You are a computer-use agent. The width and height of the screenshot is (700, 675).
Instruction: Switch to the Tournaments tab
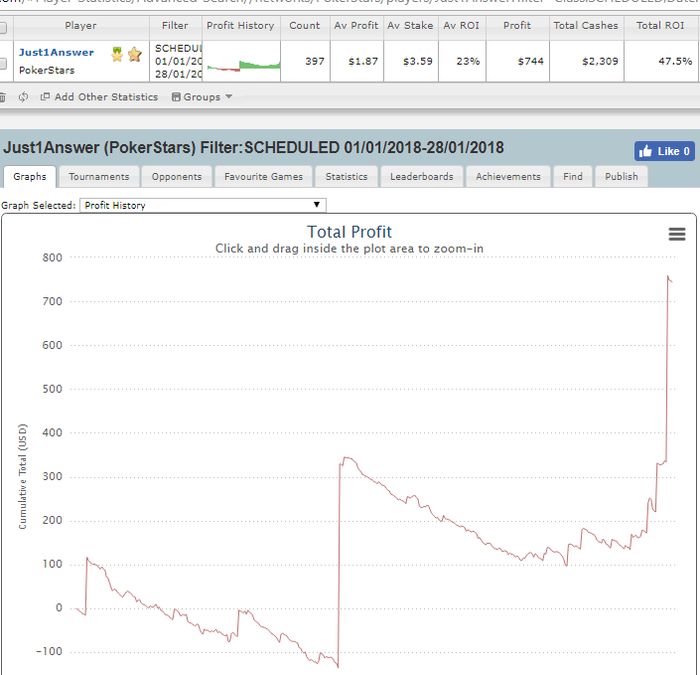[99, 177]
